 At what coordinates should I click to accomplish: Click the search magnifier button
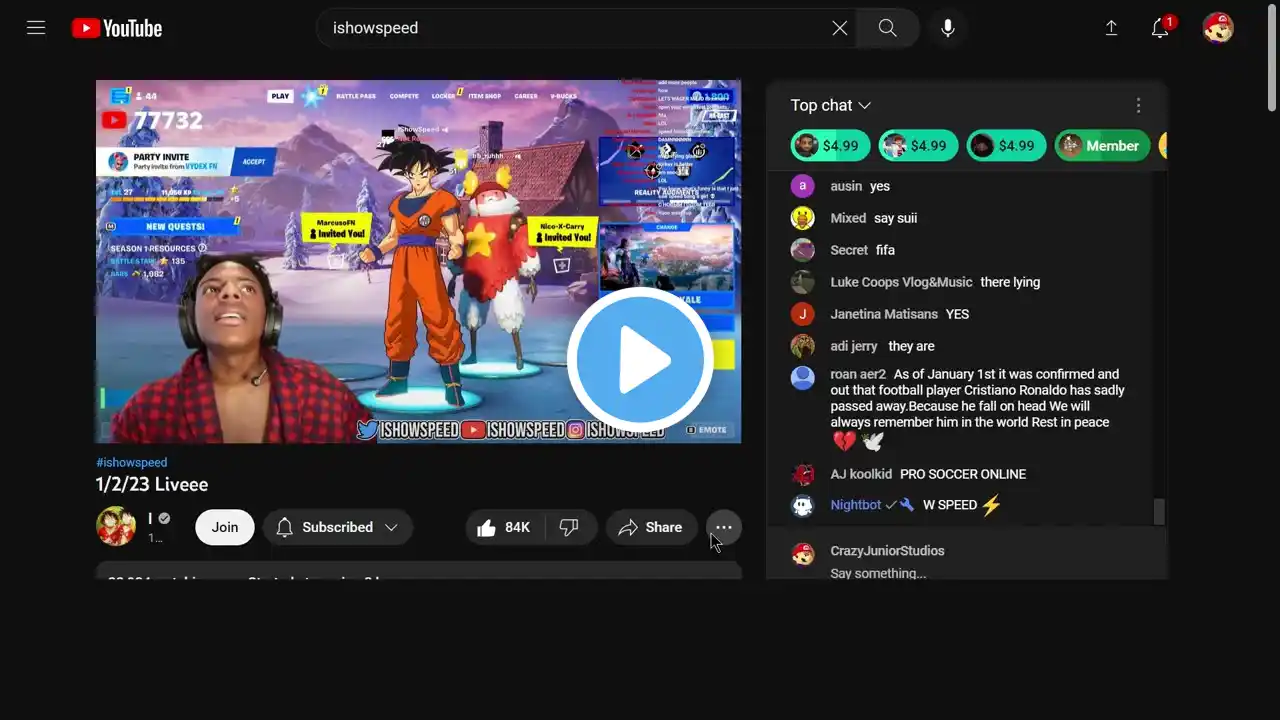tap(888, 28)
